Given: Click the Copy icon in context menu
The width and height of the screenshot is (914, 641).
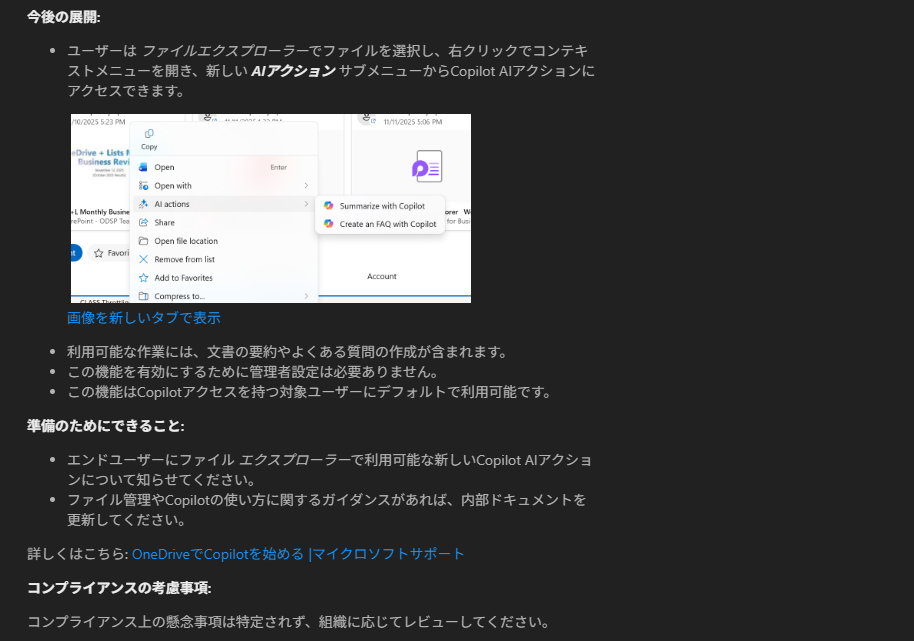Looking at the screenshot, I should pos(149,134).
